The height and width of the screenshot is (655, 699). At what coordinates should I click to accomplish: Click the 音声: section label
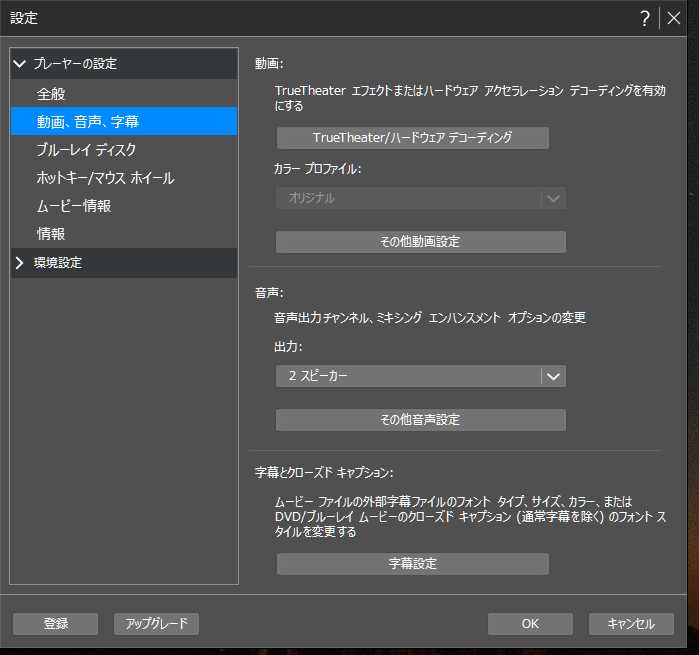(x=269, y=293)
